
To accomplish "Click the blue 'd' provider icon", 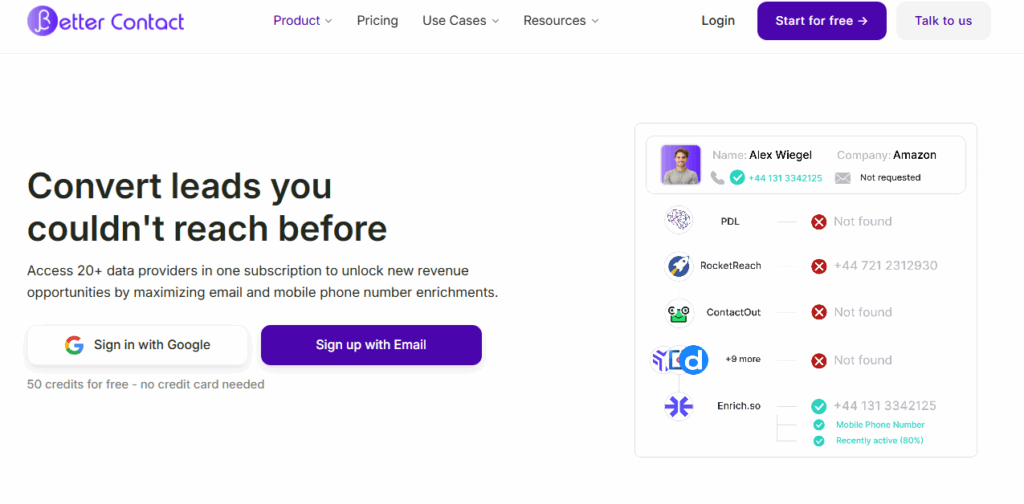I will [x=694, y=360].
